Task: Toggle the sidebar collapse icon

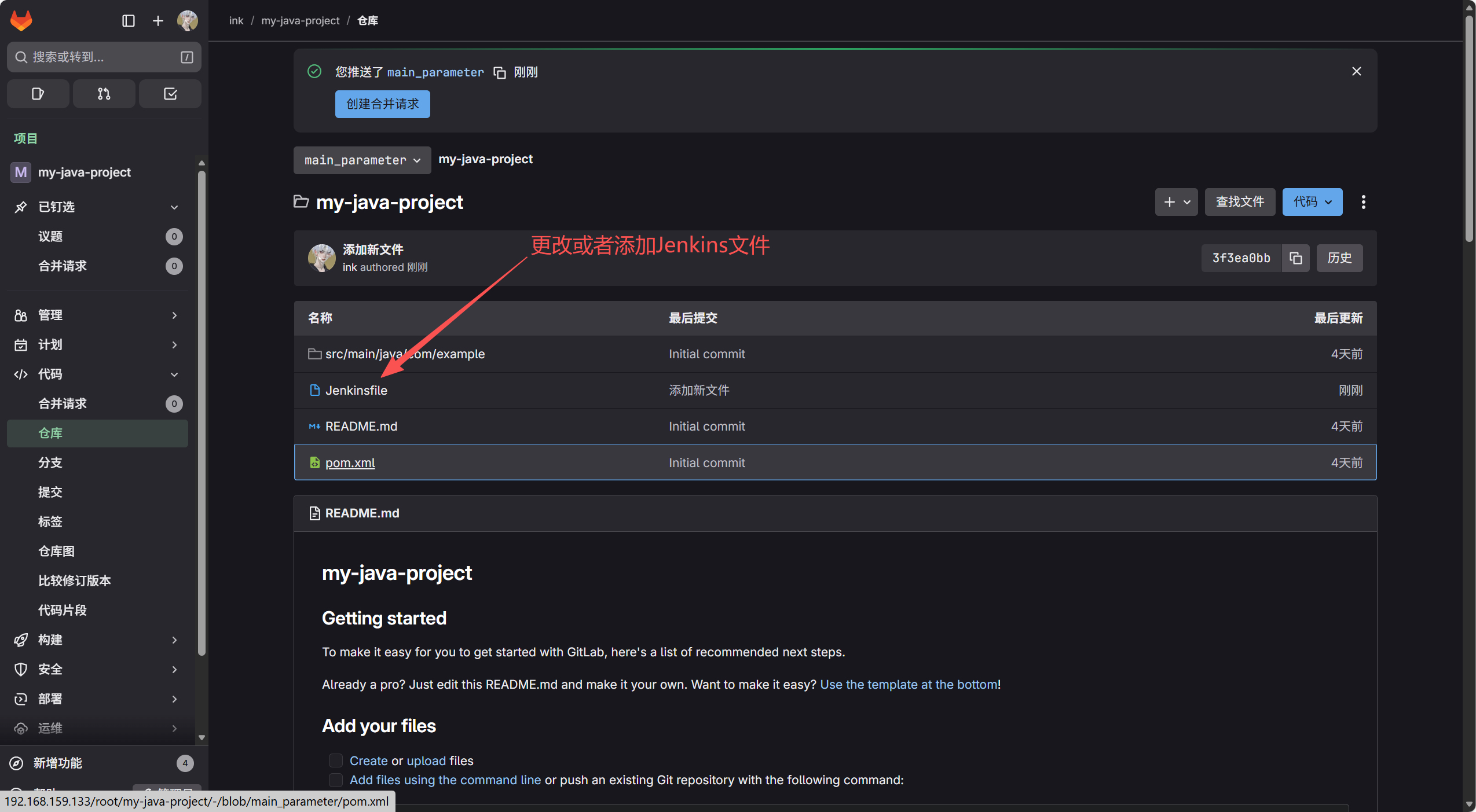Action: 129,21
